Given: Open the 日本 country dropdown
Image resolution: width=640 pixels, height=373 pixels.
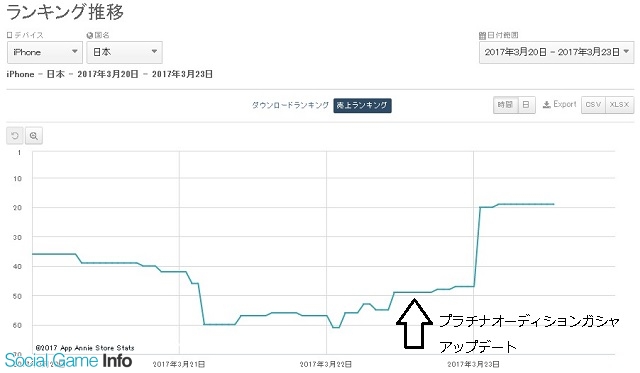Looking at the screenshot, I should (124, 52).
